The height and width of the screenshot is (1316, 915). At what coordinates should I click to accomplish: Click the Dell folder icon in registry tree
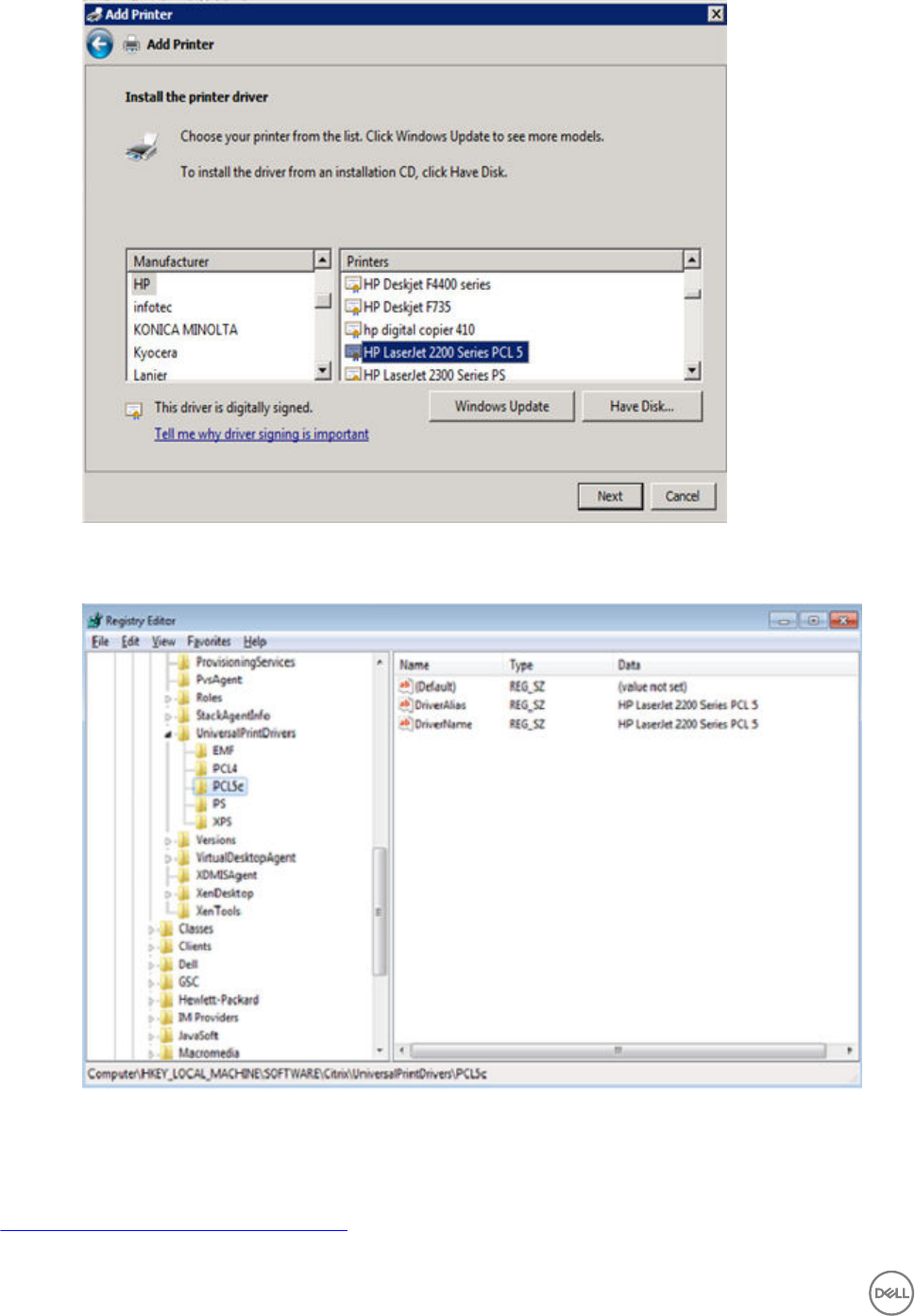[168, 964]
